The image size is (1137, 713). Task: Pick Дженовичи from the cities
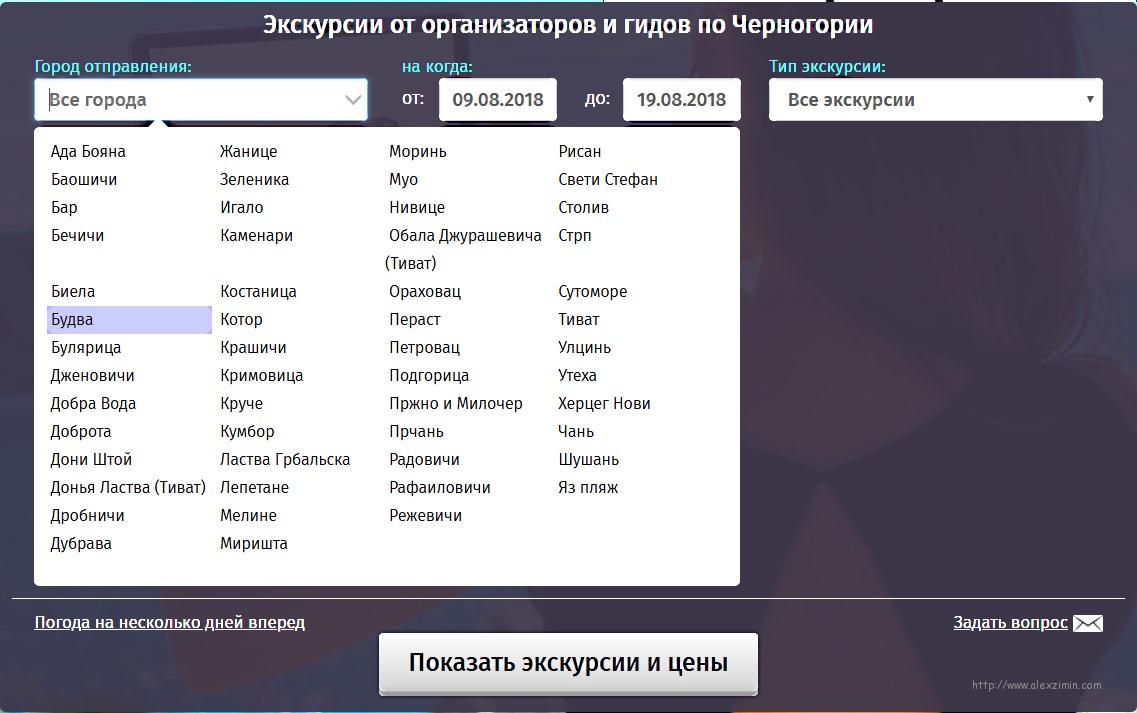point(92,376)
